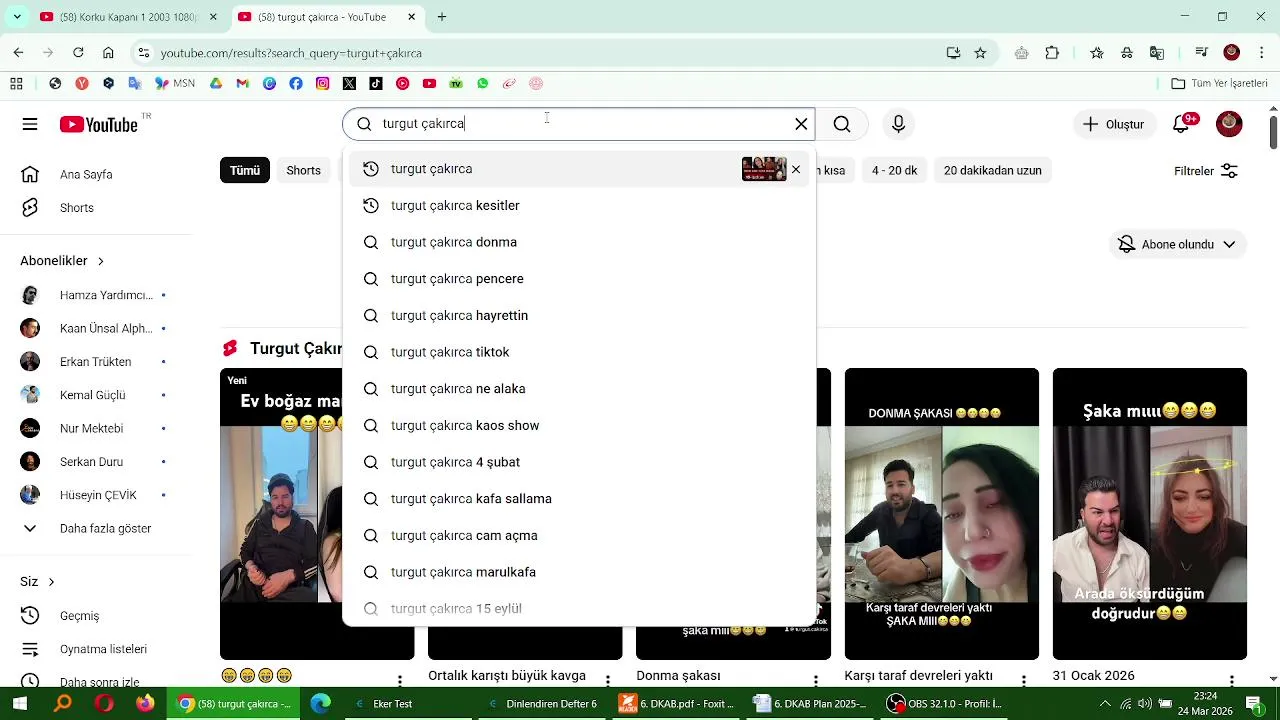Select suggestion 'turgut çakırca ne alaka'
This screenshot has width=1280, height=720.
(x=579, y=389)
